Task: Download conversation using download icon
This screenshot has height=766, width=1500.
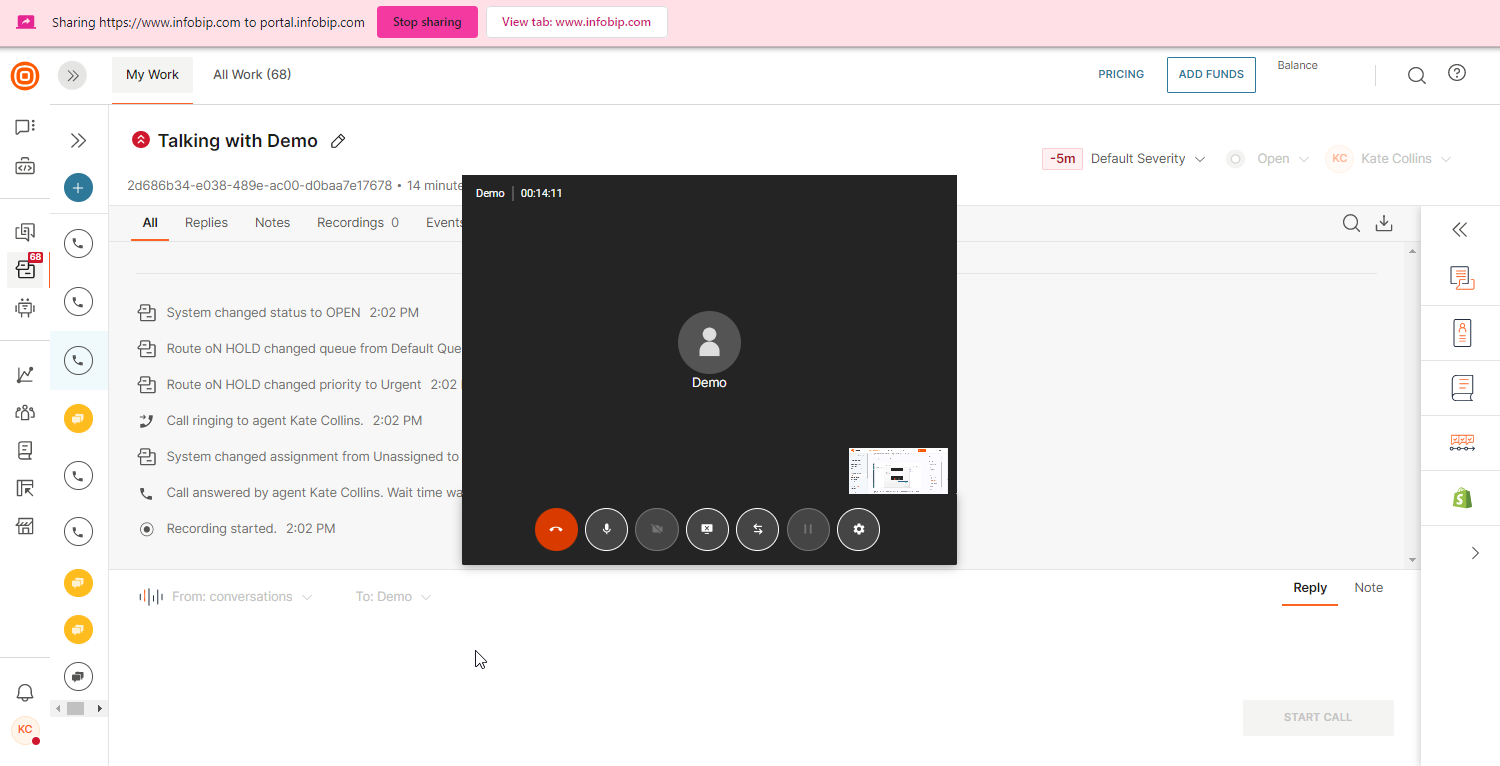Action: coord(1384,223)
